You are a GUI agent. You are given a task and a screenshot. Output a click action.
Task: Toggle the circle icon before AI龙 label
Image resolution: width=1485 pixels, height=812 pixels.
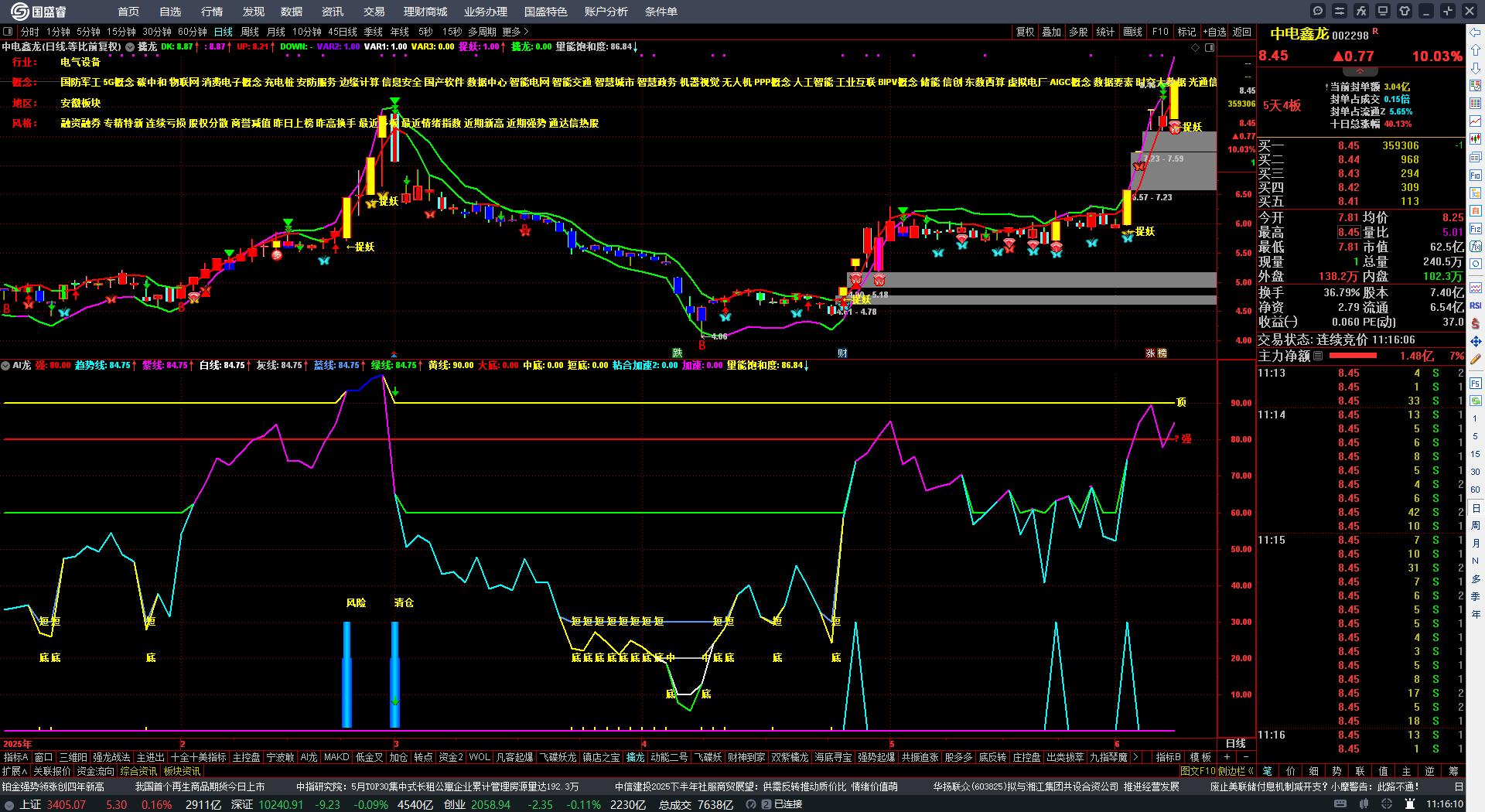[5, 365]
